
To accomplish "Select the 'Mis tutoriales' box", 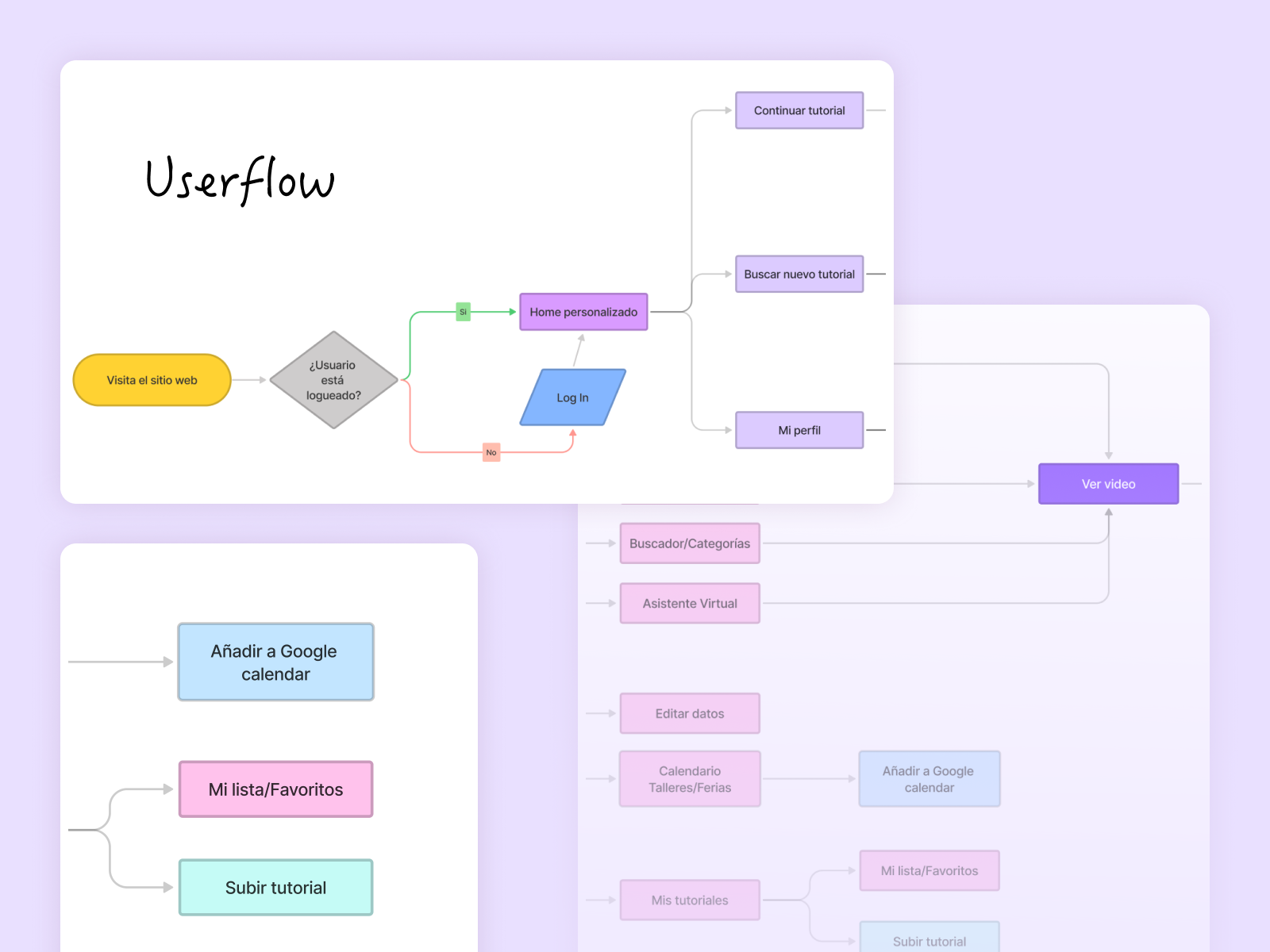I will 689,900.
